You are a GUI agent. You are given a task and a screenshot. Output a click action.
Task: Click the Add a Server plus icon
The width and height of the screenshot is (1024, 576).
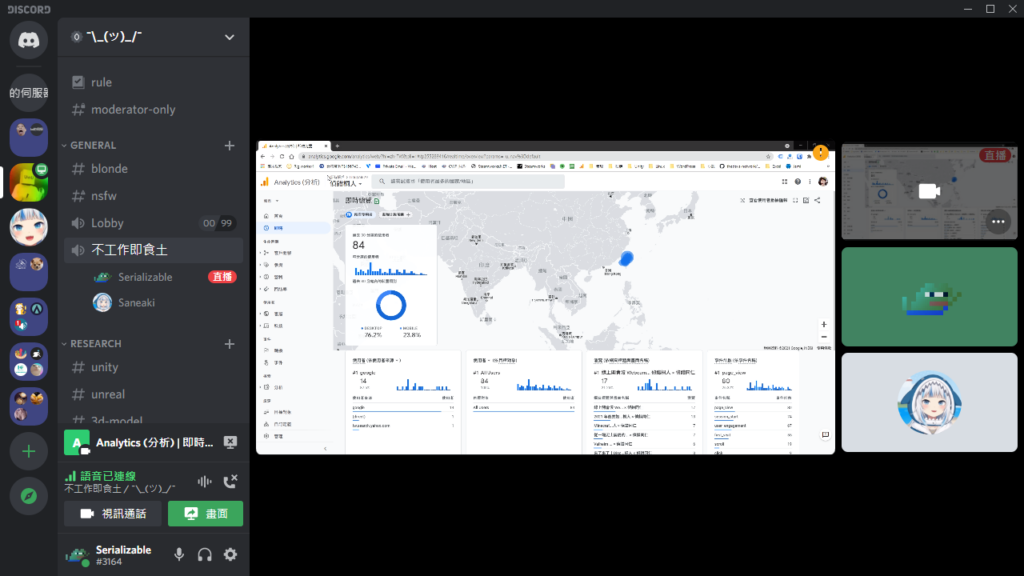pyautogui.click(x=28, y=452)
